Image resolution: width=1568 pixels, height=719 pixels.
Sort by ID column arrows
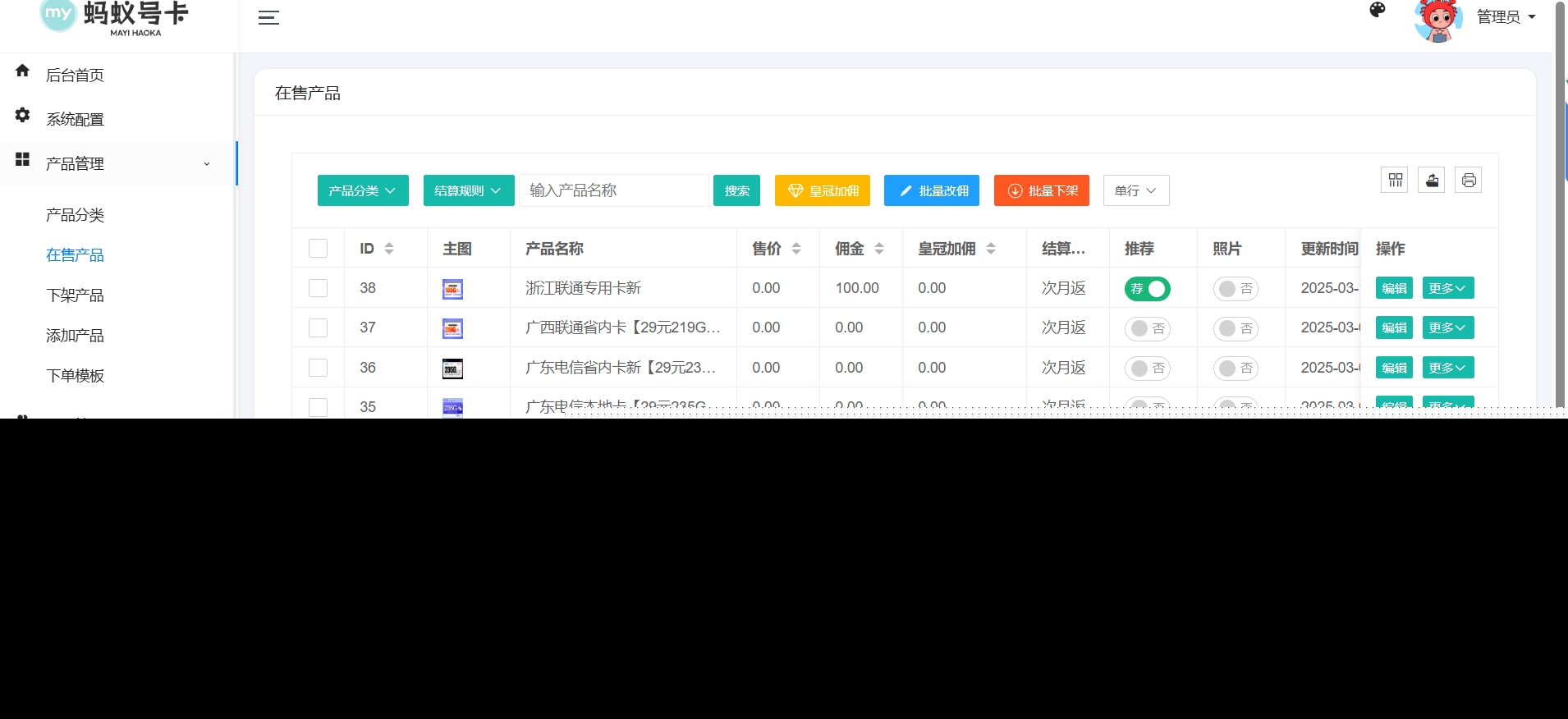[x=389, y=249]
